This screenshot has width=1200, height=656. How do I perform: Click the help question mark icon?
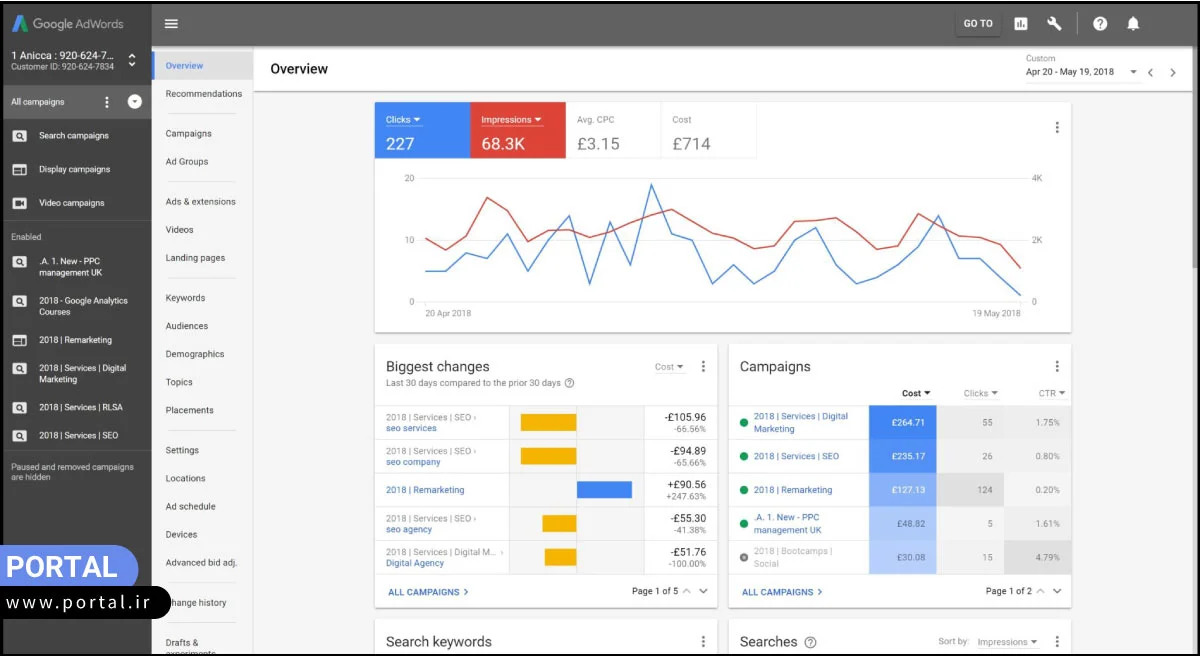coord(1100,24)
